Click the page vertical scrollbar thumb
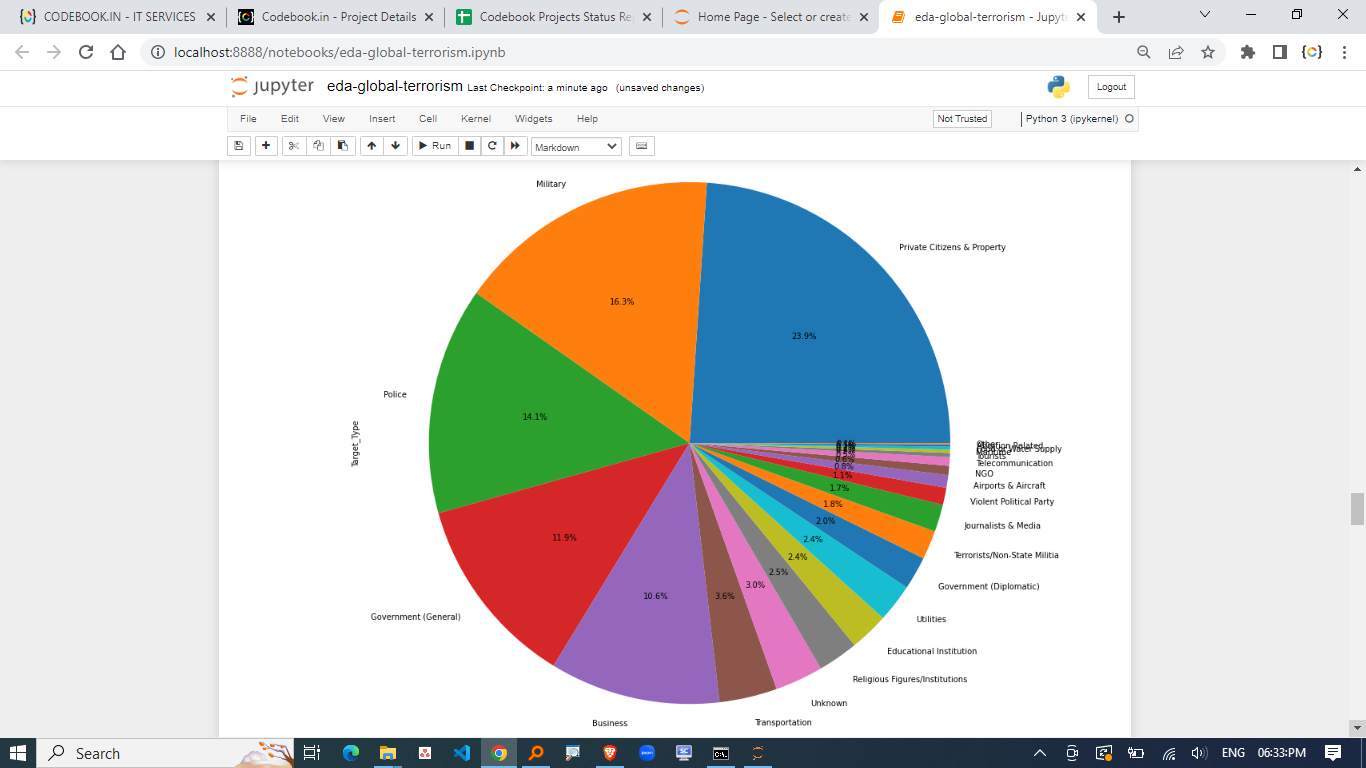 coord(1357,509)
